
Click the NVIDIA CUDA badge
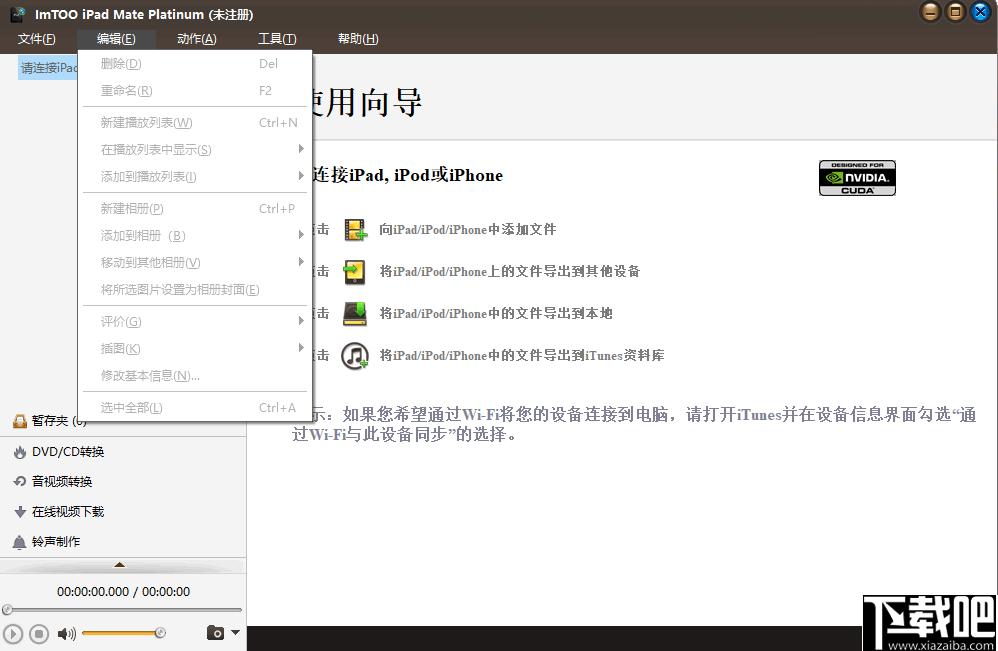click(857, 178)
